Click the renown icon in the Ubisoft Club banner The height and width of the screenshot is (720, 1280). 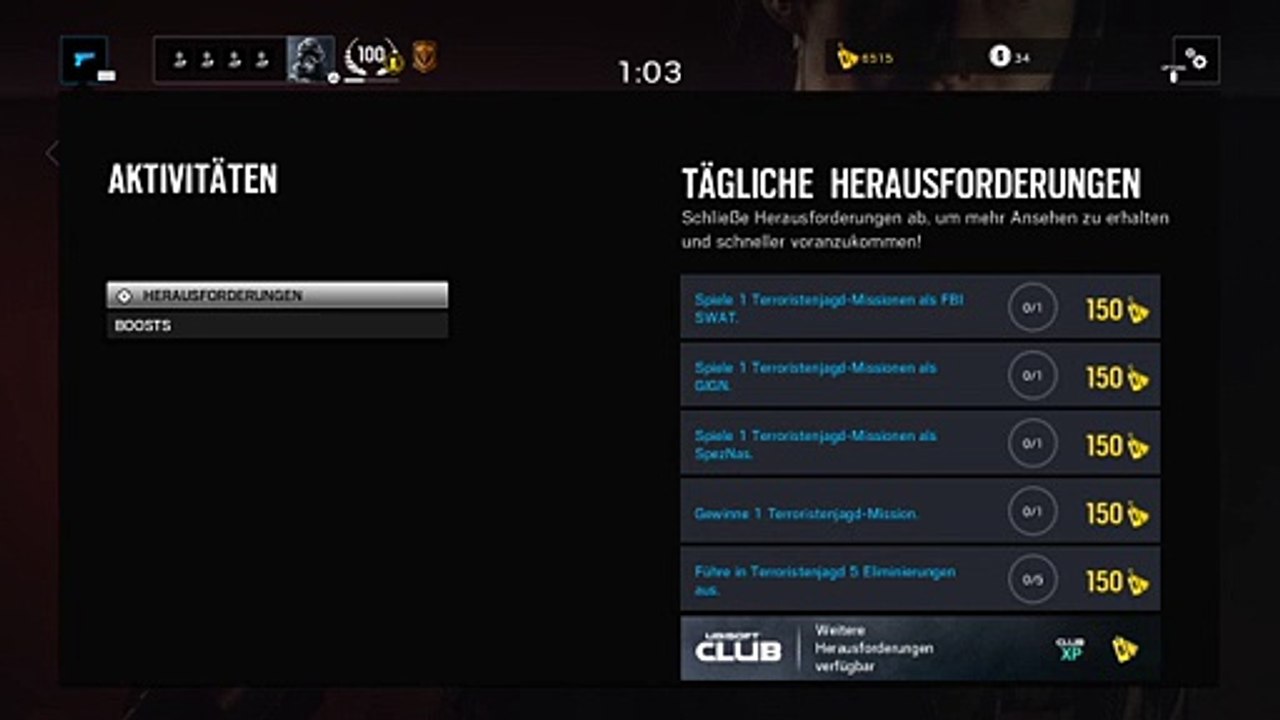(1125, 649)
